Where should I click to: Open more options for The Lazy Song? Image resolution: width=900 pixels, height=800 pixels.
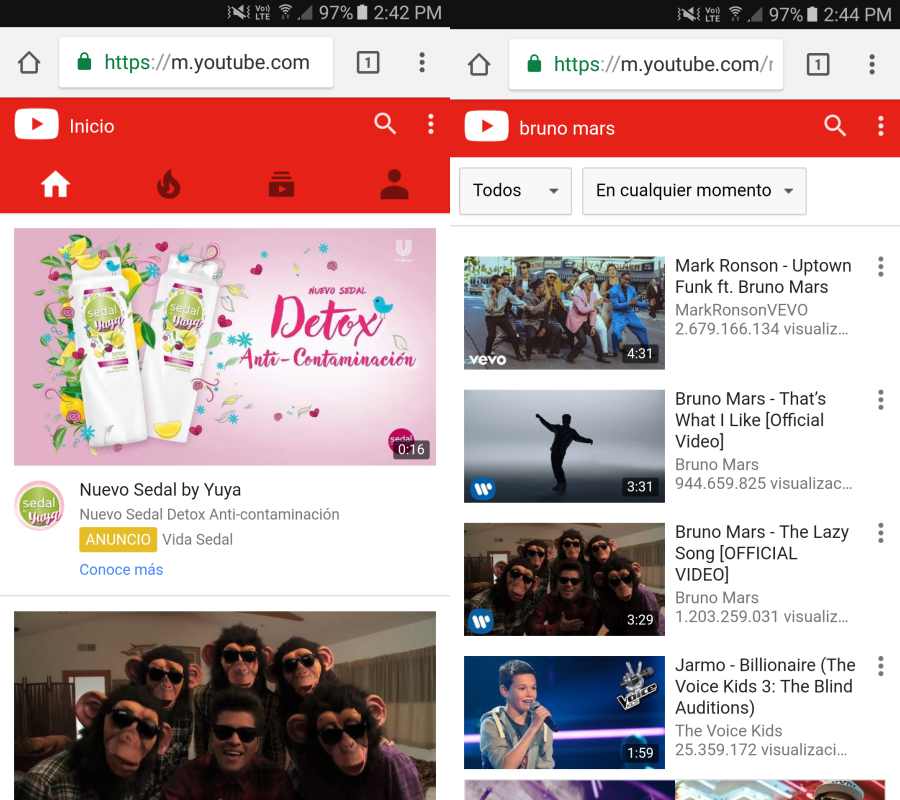(x=880, y=533)
